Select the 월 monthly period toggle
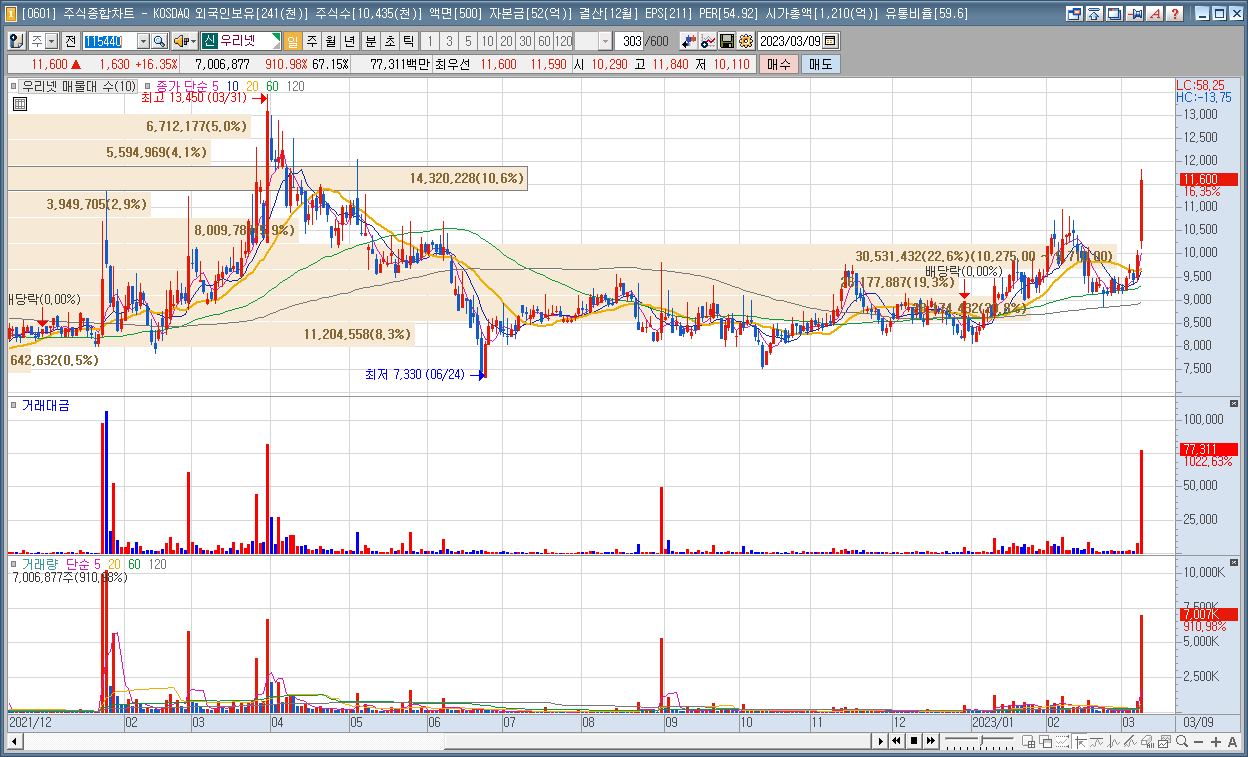The width and height of the screenshot is (1248, 757). [330, 41]
